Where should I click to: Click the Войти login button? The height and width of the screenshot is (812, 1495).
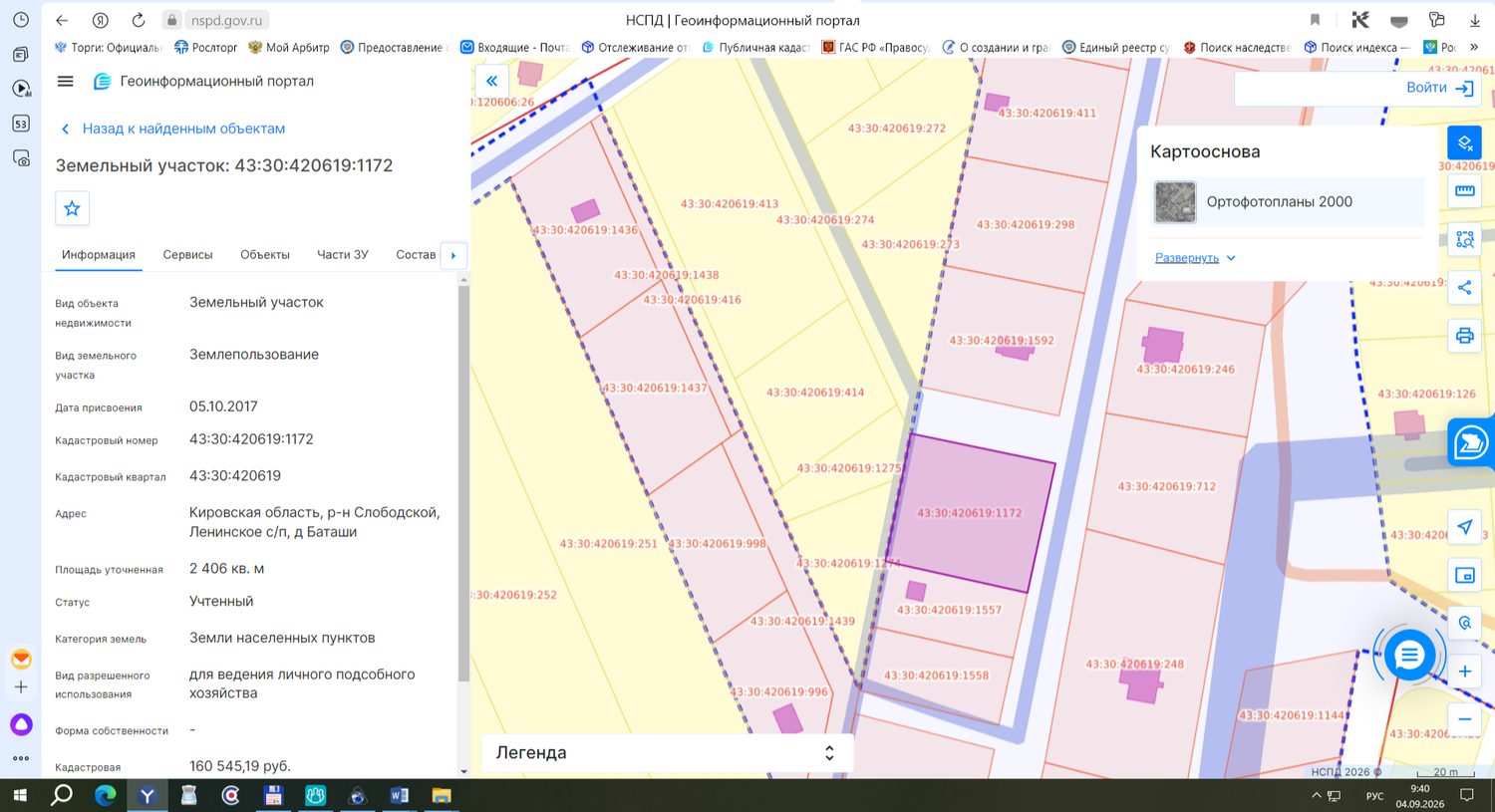(x=1439, y=88)
